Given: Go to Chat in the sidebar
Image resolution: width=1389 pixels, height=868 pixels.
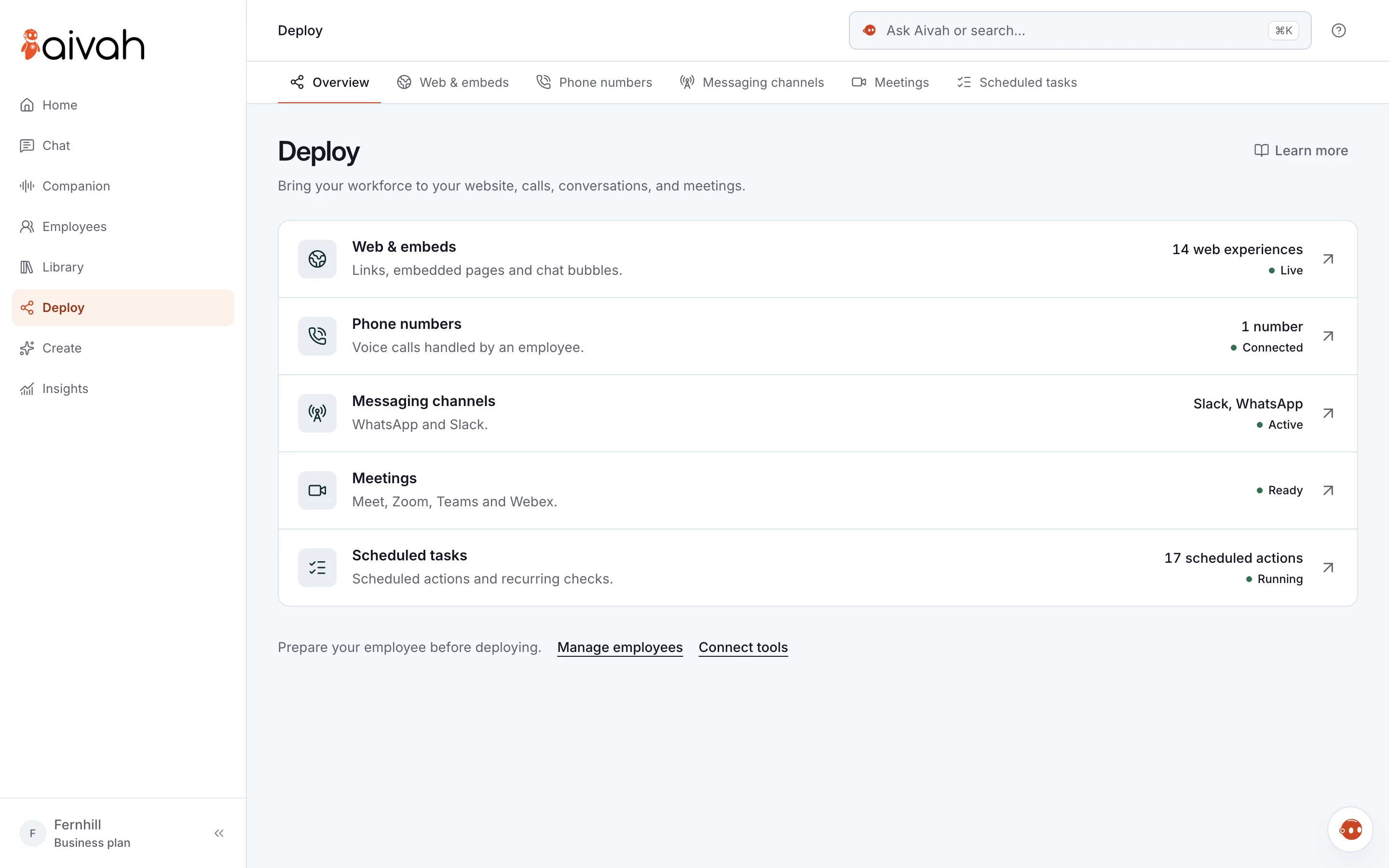Looking at the screenshot, I should pos(123,146).
